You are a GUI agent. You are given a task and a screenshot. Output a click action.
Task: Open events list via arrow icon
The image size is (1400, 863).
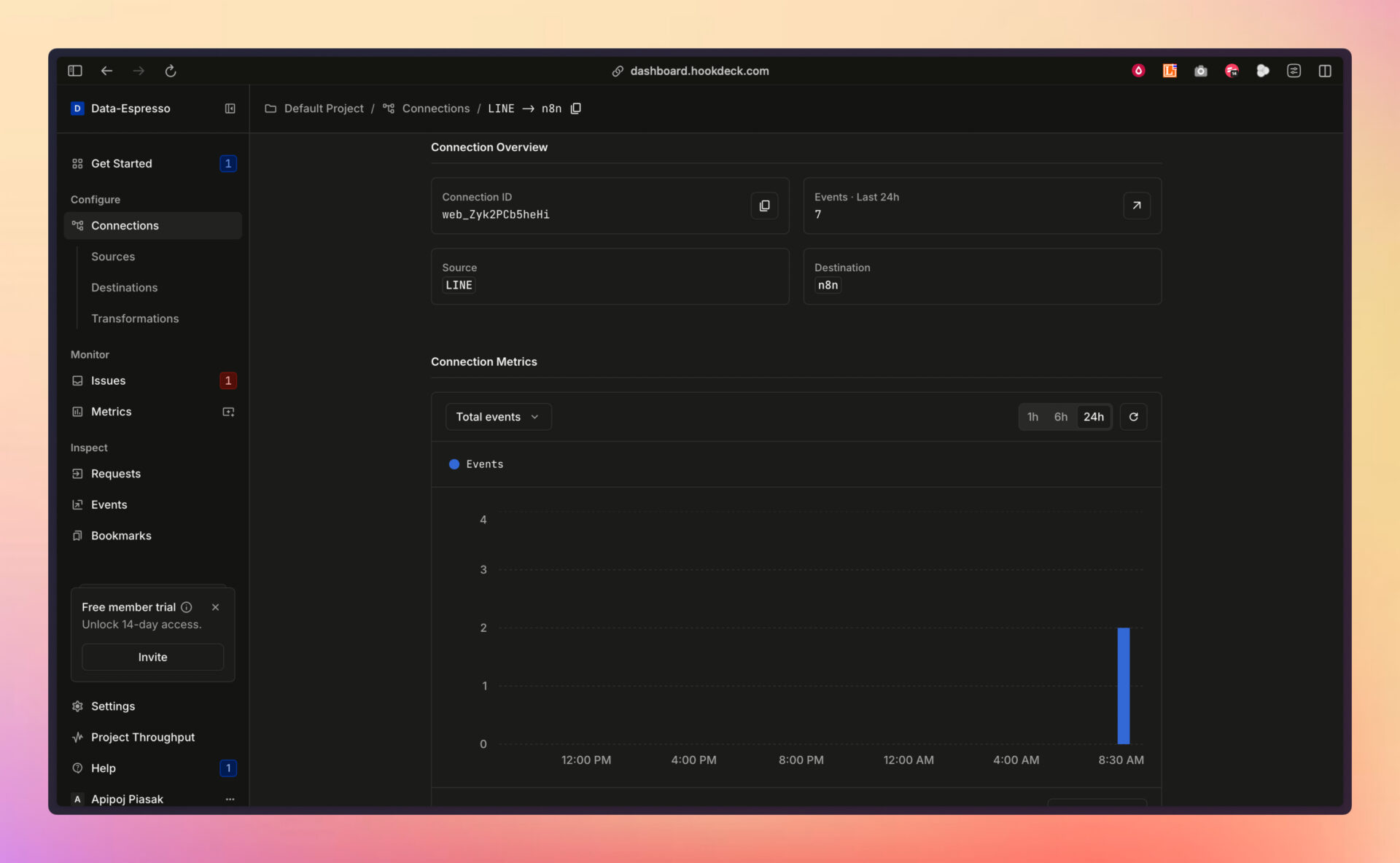click(x=1136, y=206)
